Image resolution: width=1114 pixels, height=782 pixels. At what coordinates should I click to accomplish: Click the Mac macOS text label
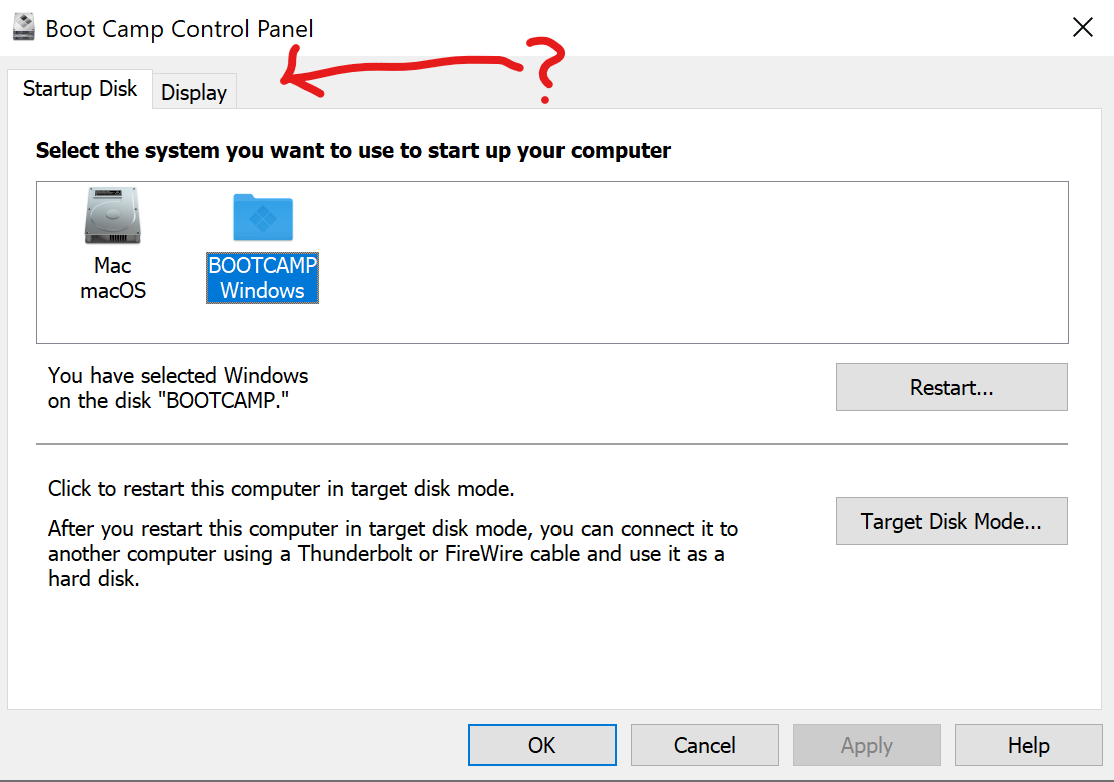coord(113,278)
